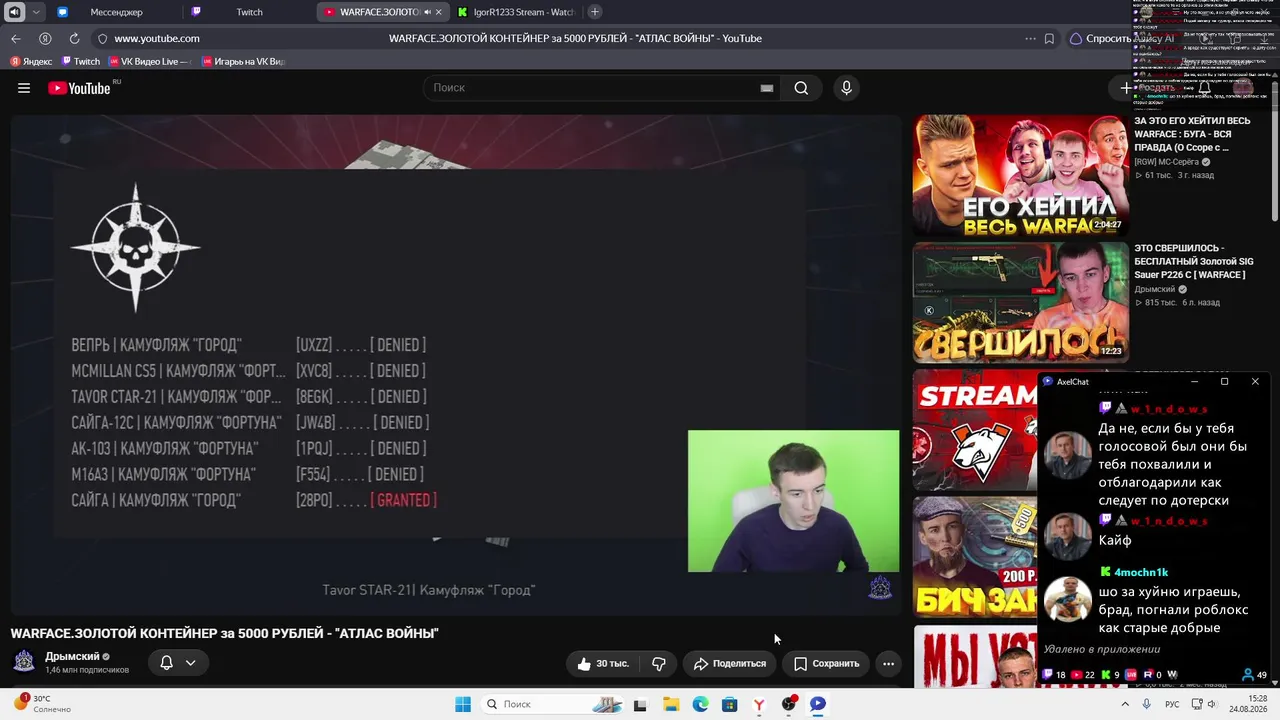Click the channel watermark in the player
The height and width of the screenshot is (720, 1280).
click(x=880, y=588)
